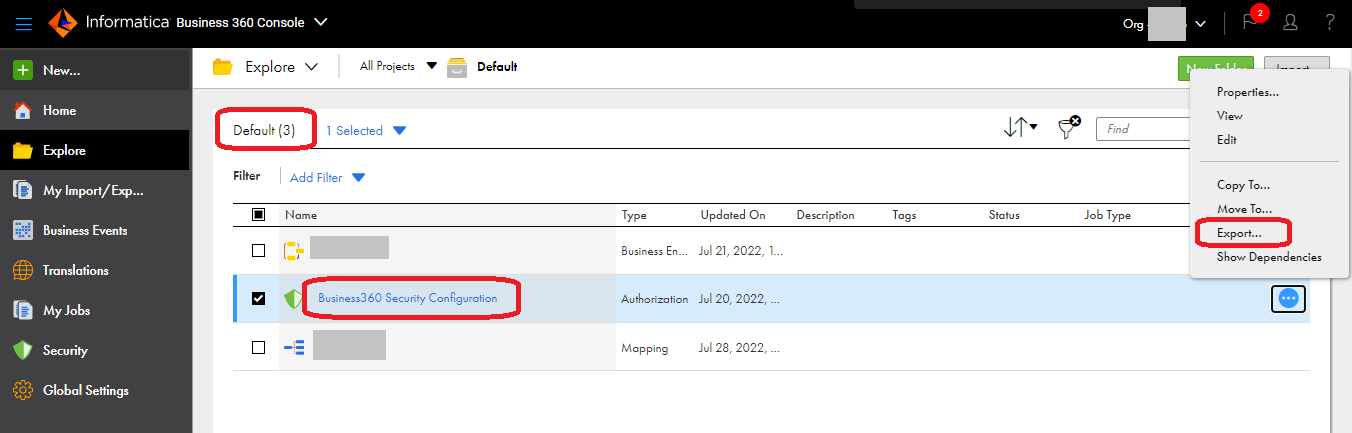Click the Informatica logo icon

point(62,21)
